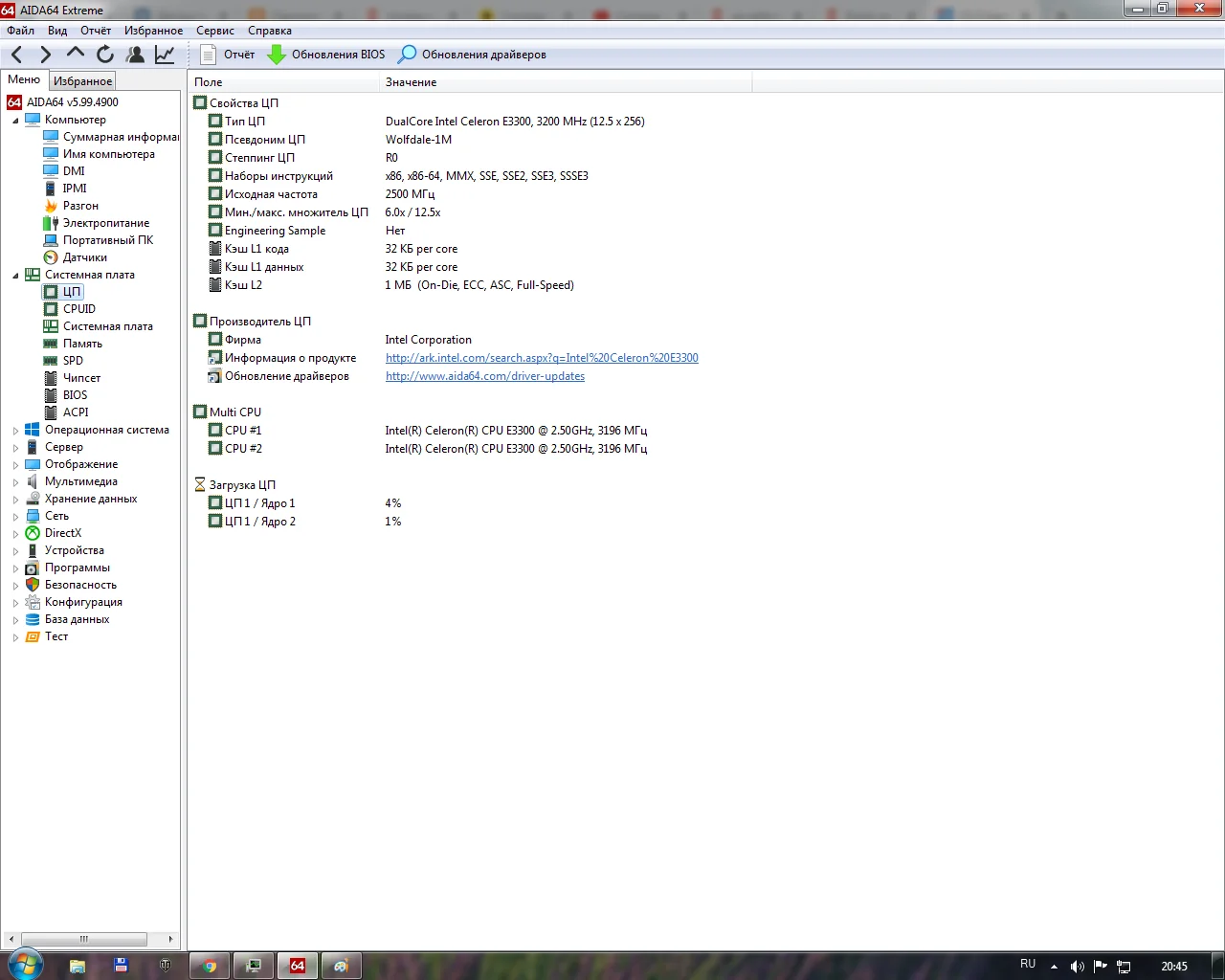Viewport: 1225px width, 980px height.
Task: Click the Forward navigation arrow in toolbar
Action: point(45,55)
